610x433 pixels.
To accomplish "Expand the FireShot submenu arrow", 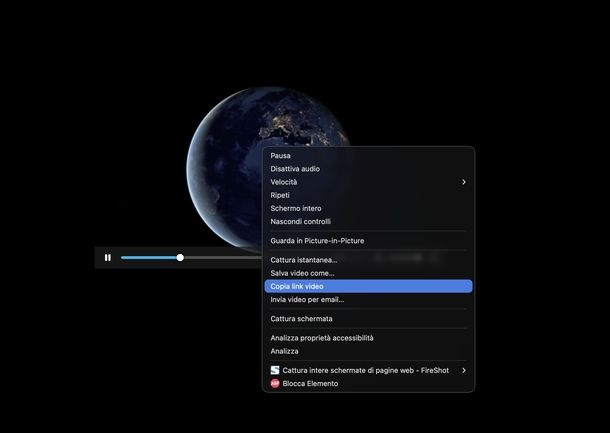I will tap(464, 370).
